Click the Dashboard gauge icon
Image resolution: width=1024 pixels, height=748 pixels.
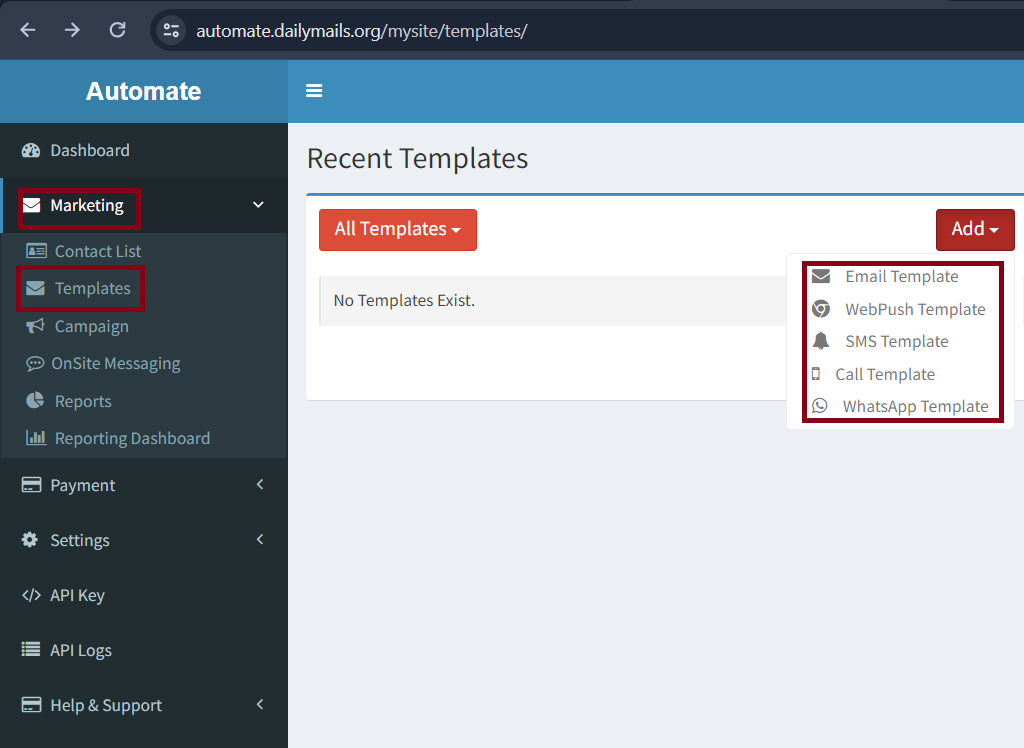(x=31, y=151)
